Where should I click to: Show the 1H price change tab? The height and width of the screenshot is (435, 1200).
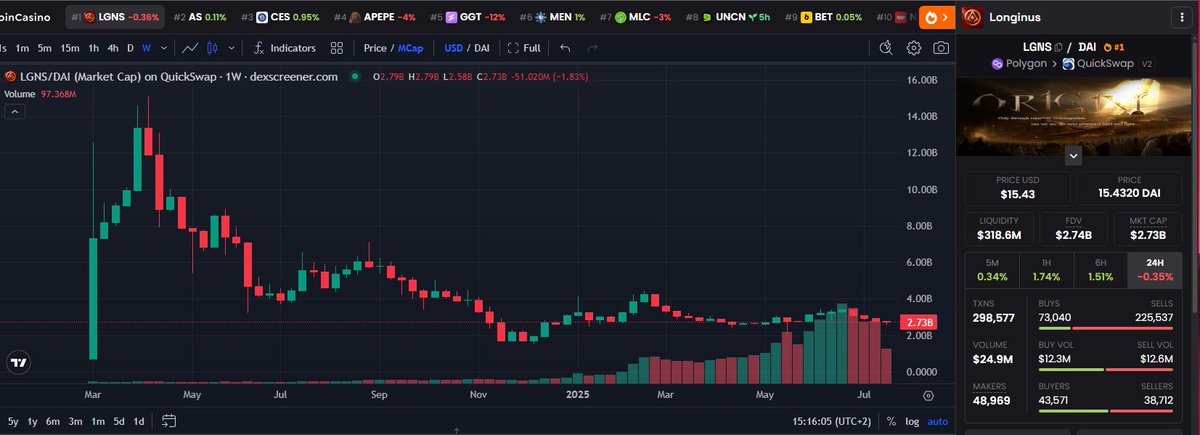click(x=1046, y=270)
